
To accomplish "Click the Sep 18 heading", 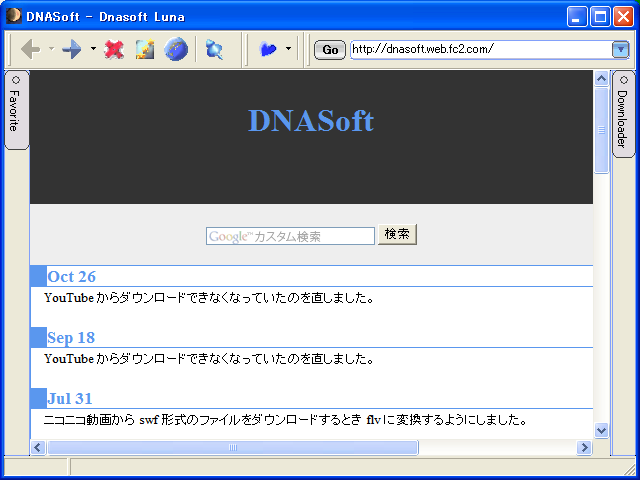I will point(71,338).
